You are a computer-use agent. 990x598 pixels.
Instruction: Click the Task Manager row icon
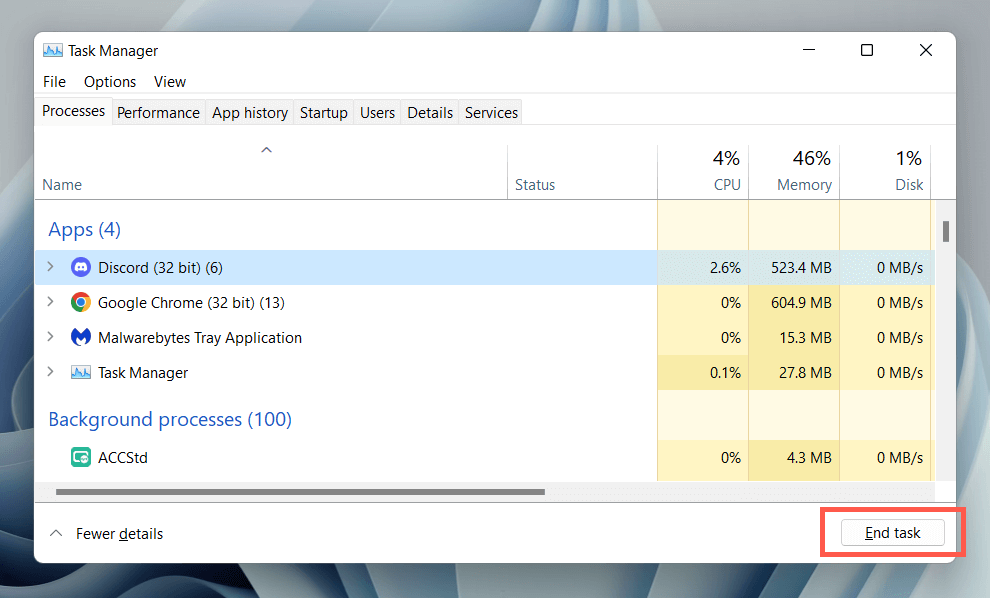[x=80, y=373]
